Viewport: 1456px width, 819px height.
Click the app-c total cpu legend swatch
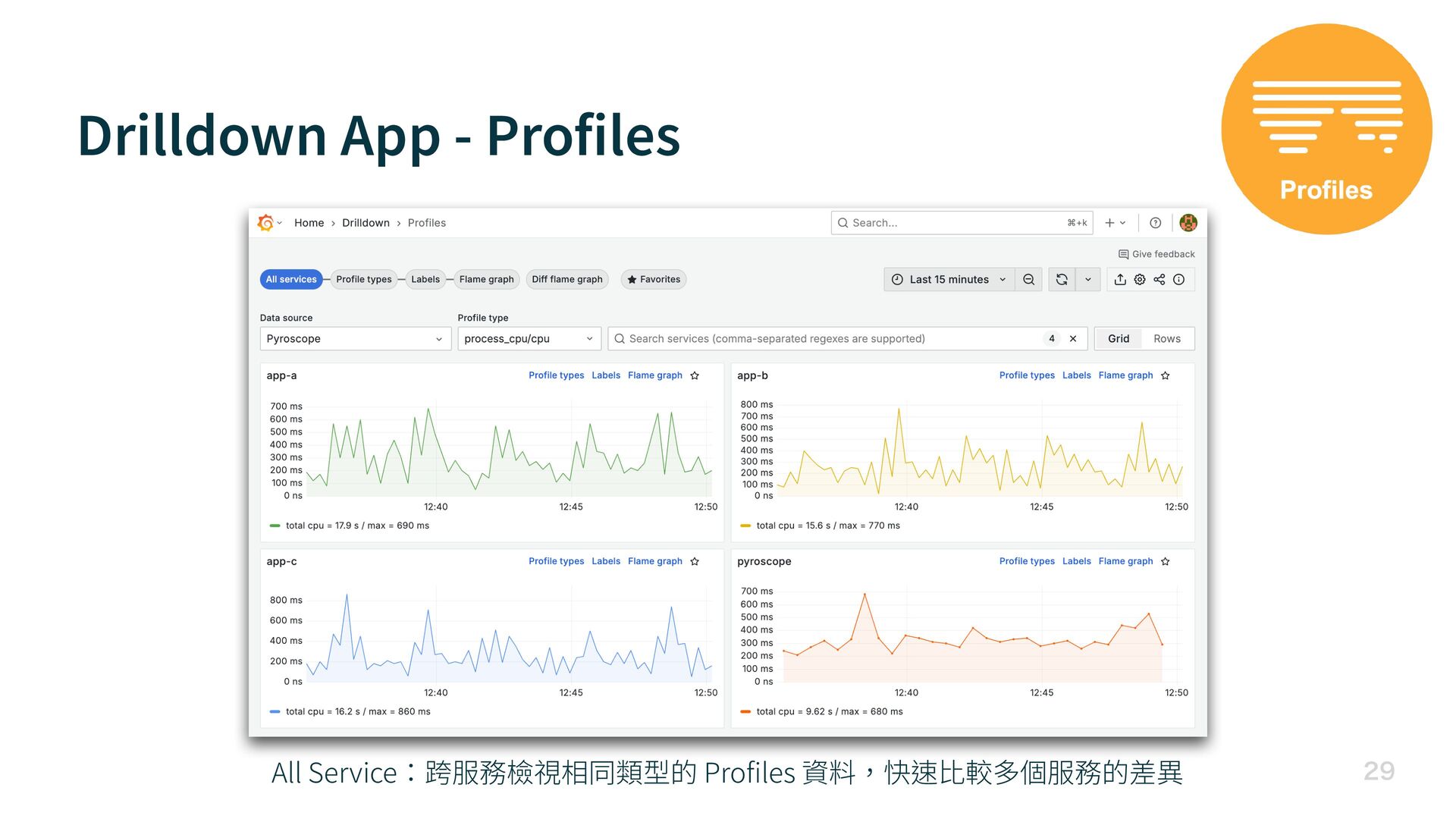click(275, 712)
